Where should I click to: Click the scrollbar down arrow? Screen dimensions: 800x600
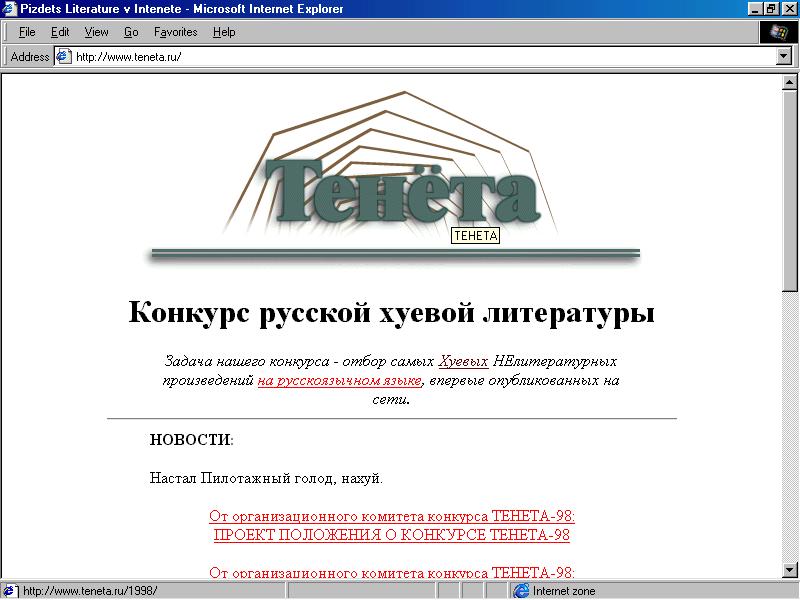point(790,570)
